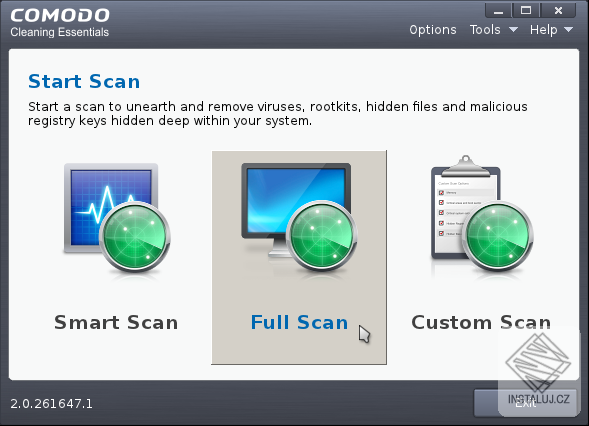The width and height of the screenshot is (589, 426).
Task: Expand the Help dropdown arrow
Action: point(568,29)
